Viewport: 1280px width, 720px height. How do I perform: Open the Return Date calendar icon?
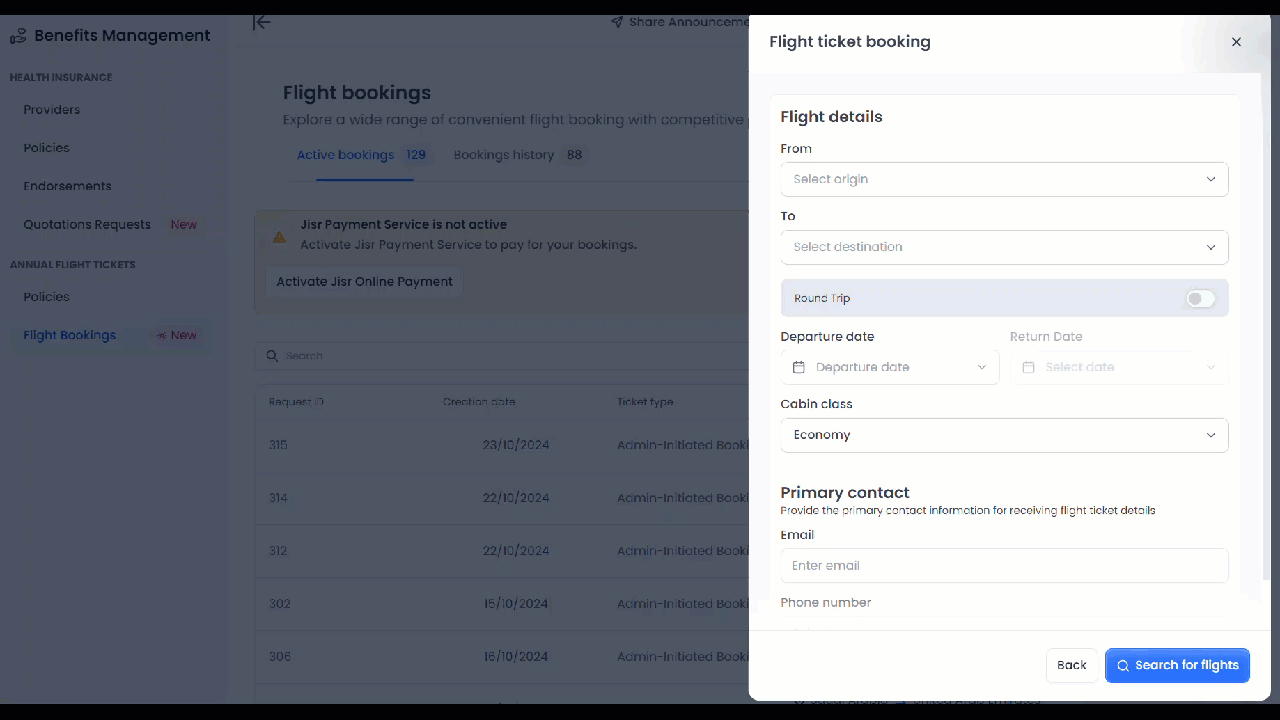[x=1028, y=367]
